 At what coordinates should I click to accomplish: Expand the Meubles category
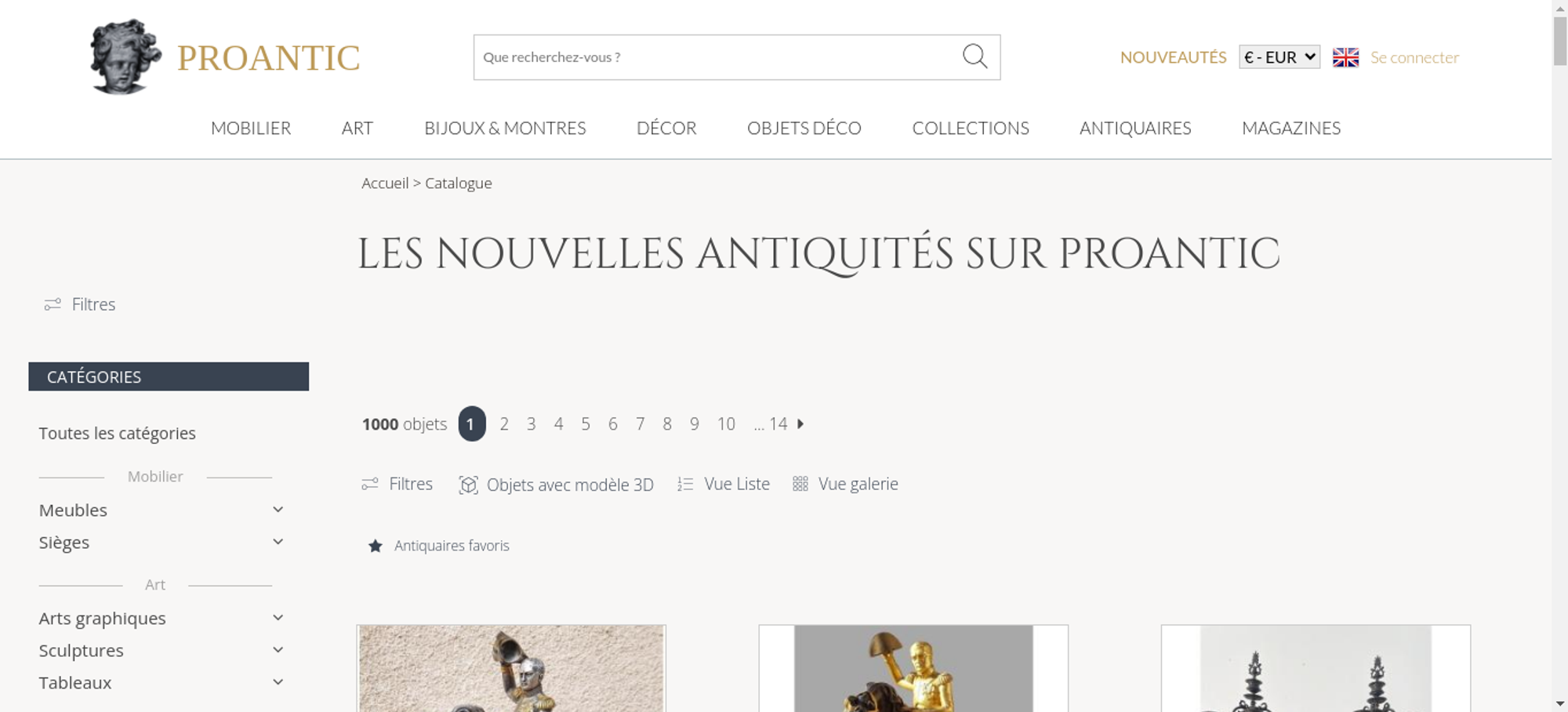click(278, 510)
